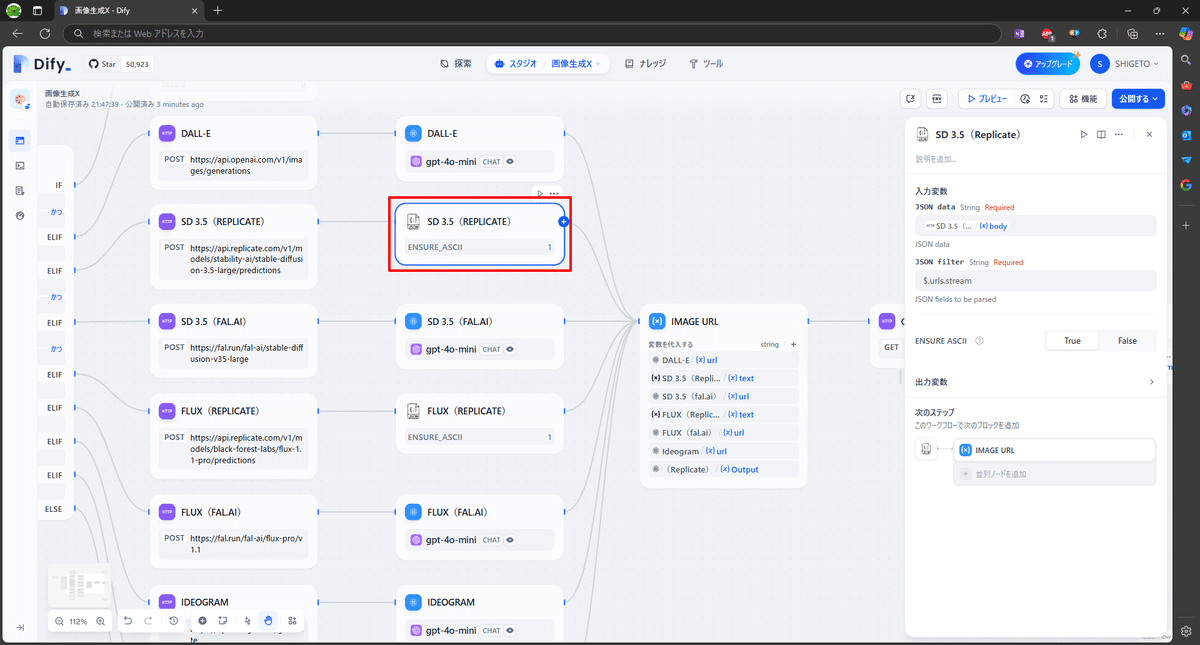Click plus handle on selected SD 3.5 node

pos(564,222)
